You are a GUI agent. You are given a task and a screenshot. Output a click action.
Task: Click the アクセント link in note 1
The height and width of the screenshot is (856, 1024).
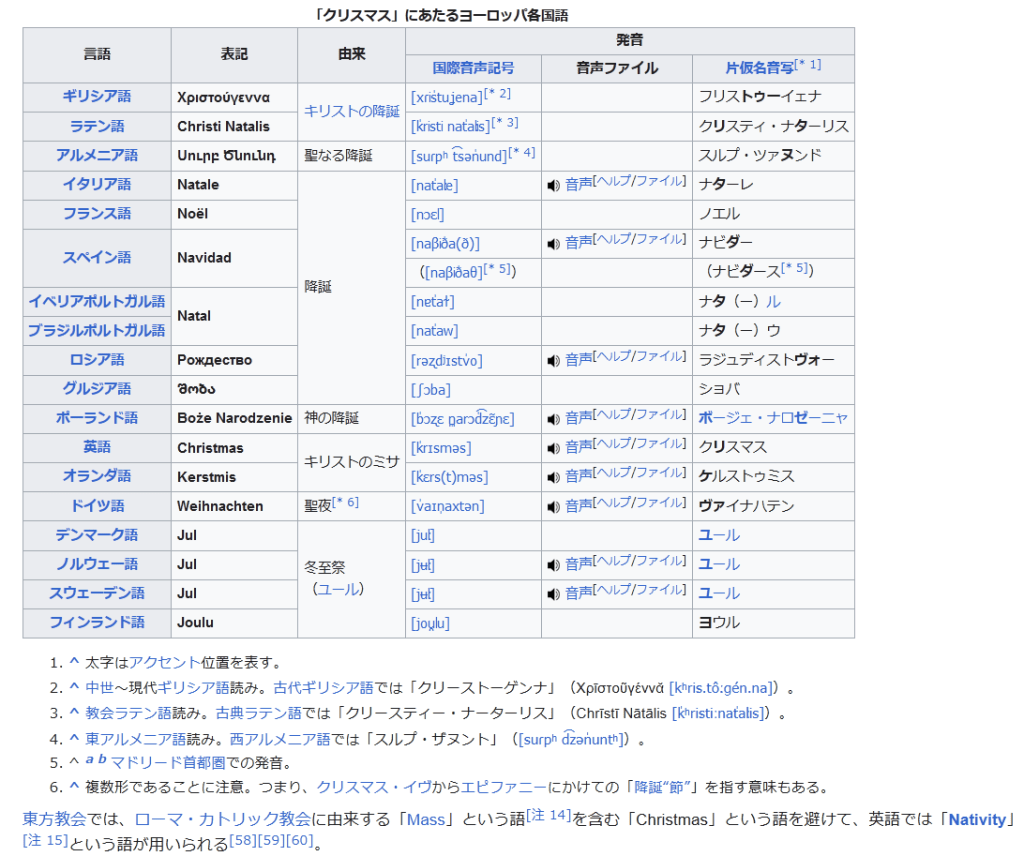[164, 662]
